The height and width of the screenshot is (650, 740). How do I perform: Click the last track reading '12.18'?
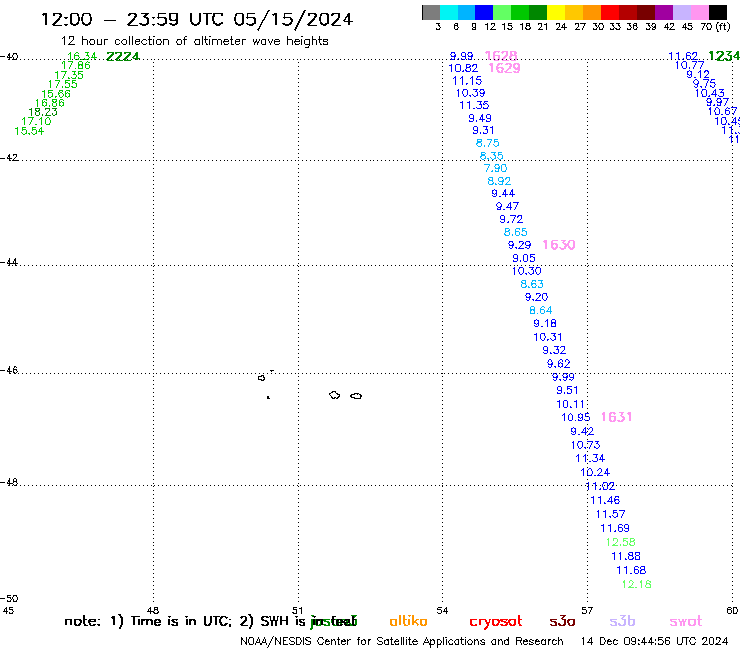click(637, 584)
